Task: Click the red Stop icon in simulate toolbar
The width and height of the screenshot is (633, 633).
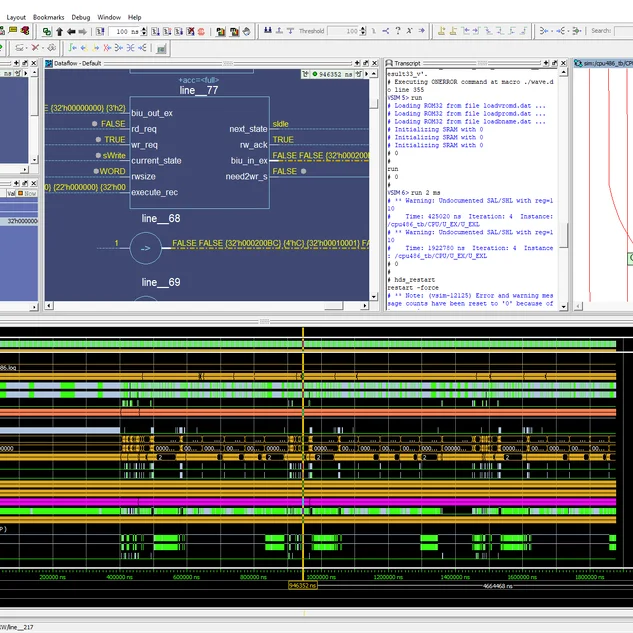Action: pyautogui.click(x=201, y=31)
